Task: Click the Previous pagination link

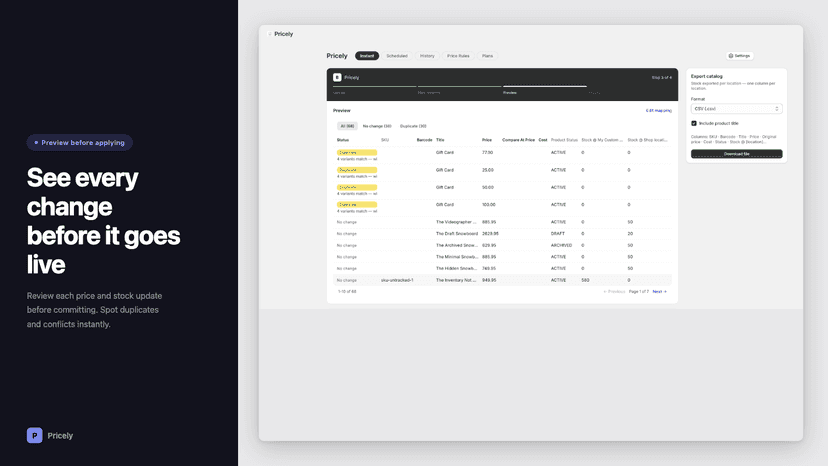Action: 614,292
